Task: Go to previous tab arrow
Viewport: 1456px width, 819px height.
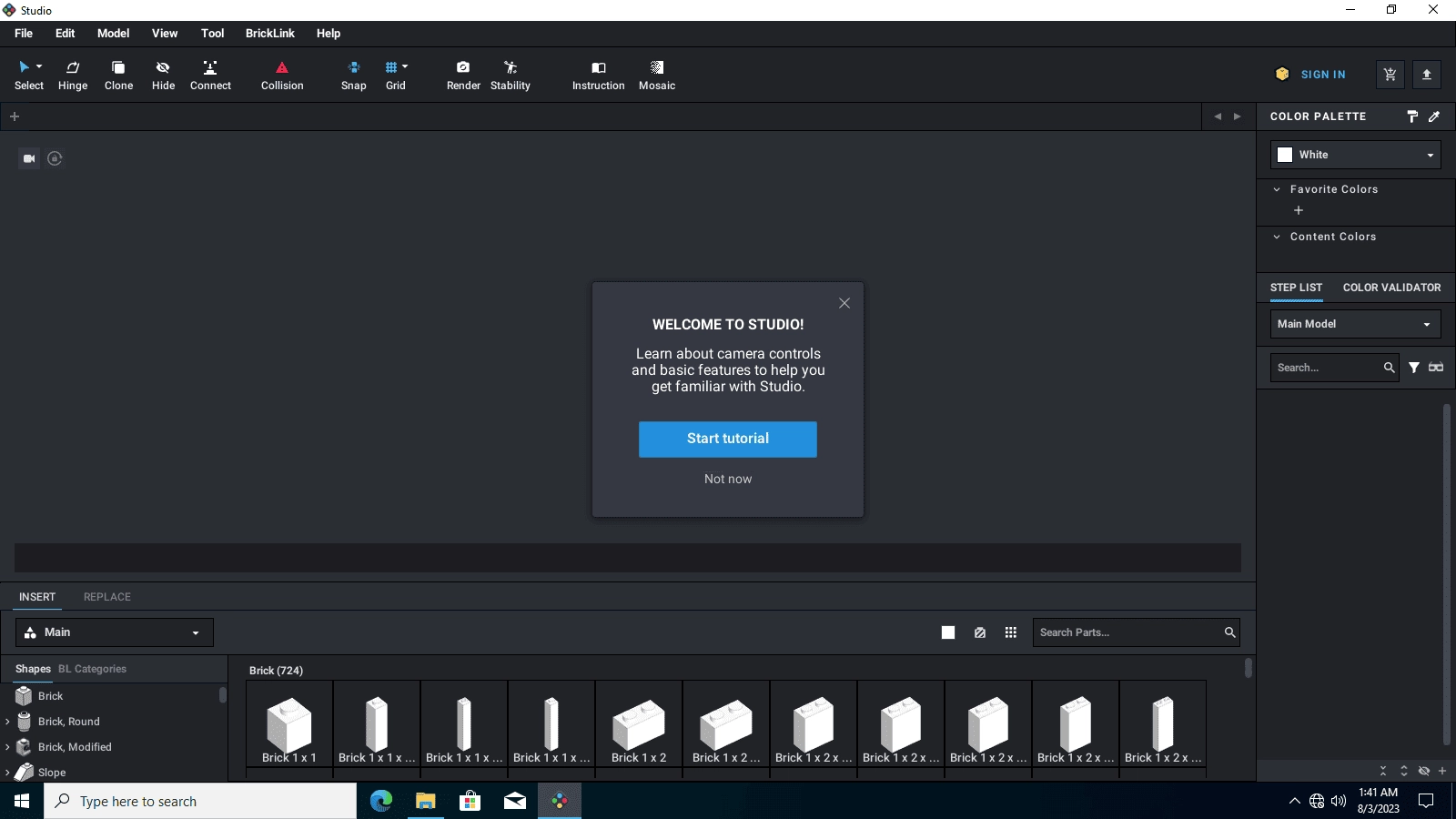Action: pos(1218,116)
